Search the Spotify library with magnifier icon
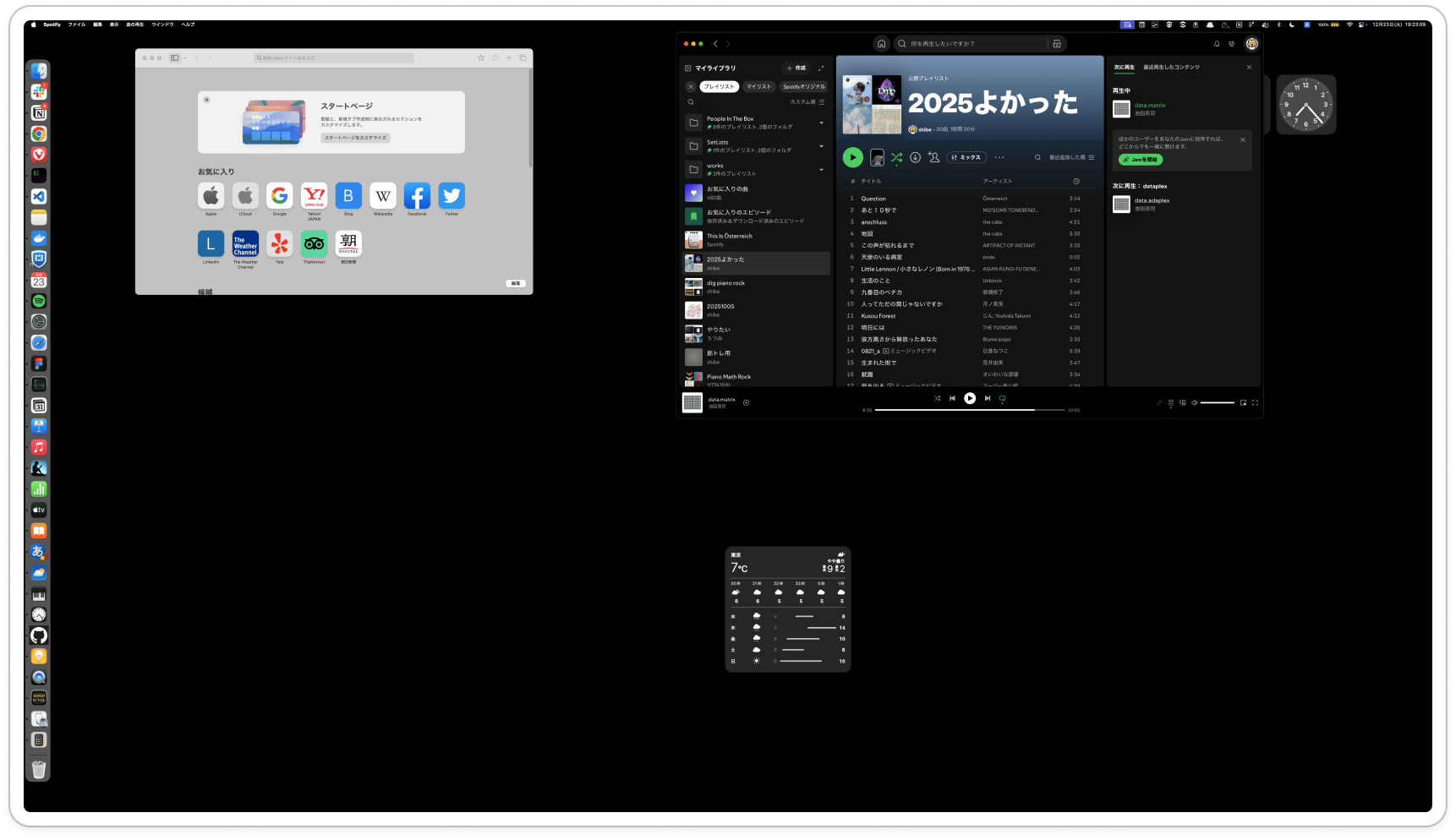The image size is (1456, 840). pyautogui.click(x=691, y=102)
